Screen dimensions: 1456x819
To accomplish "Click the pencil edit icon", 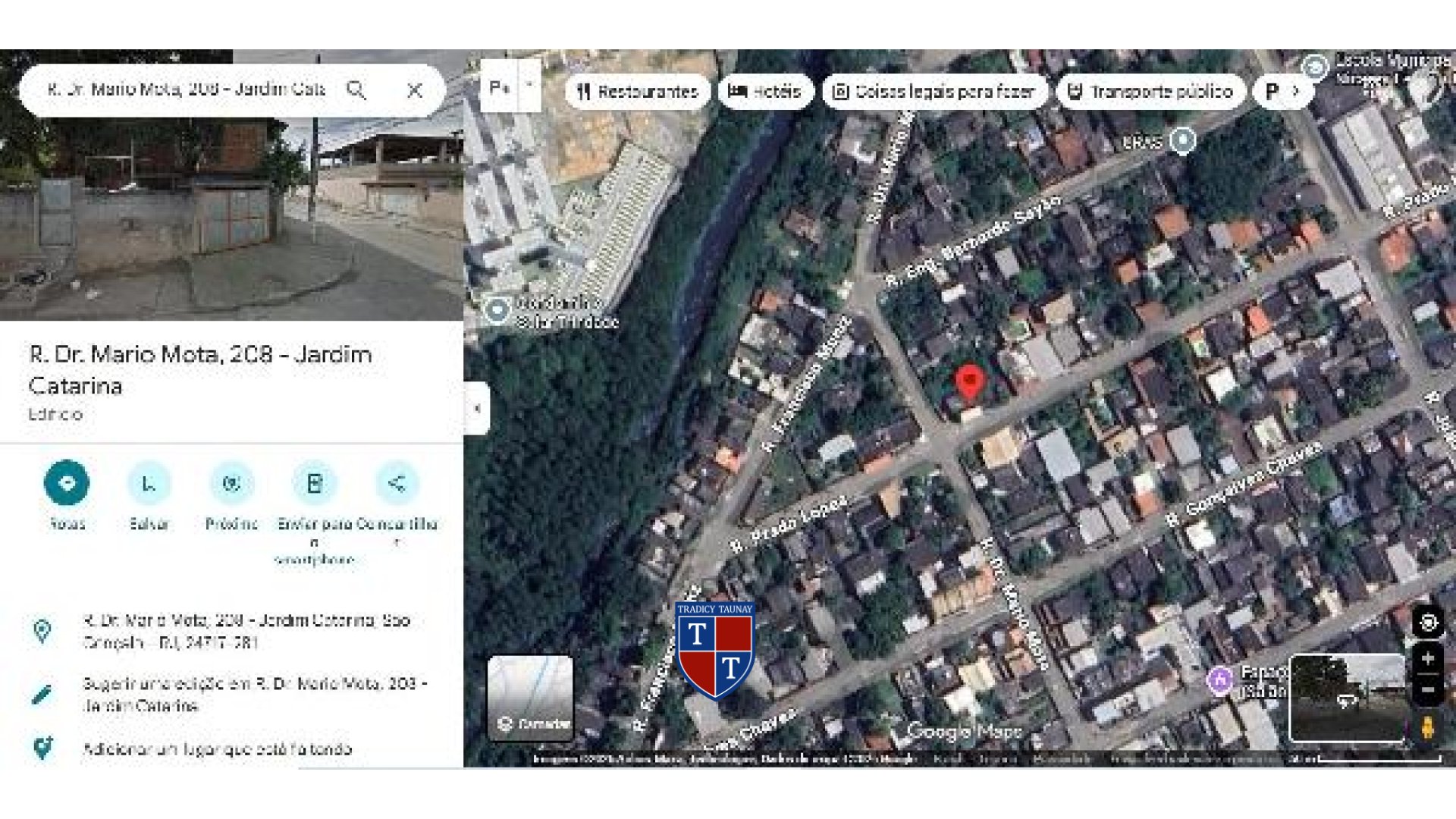I will [x=42, y=694].
